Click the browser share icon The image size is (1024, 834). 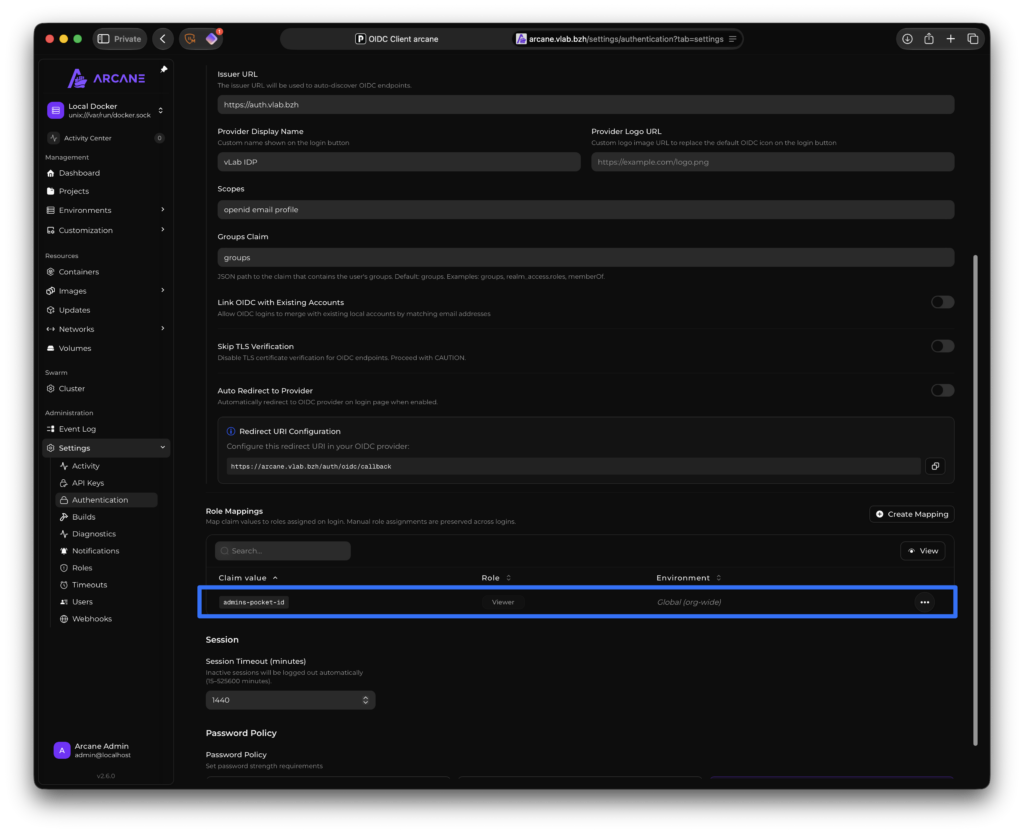pos(929,39)
